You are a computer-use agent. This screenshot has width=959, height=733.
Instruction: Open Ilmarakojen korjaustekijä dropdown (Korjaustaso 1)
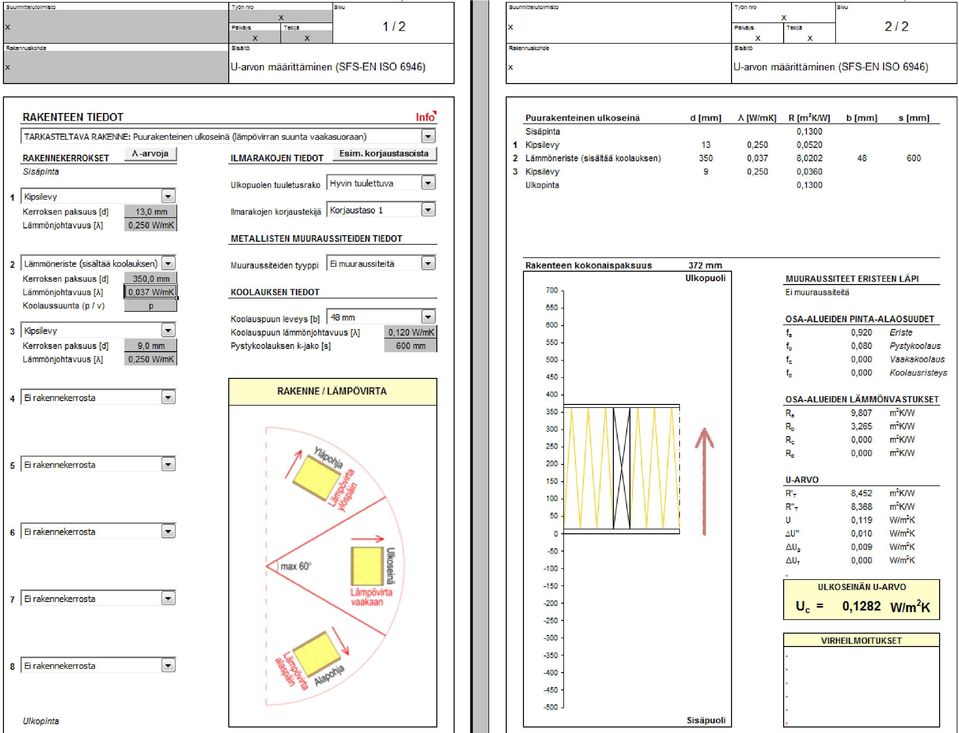click(428, 210)
